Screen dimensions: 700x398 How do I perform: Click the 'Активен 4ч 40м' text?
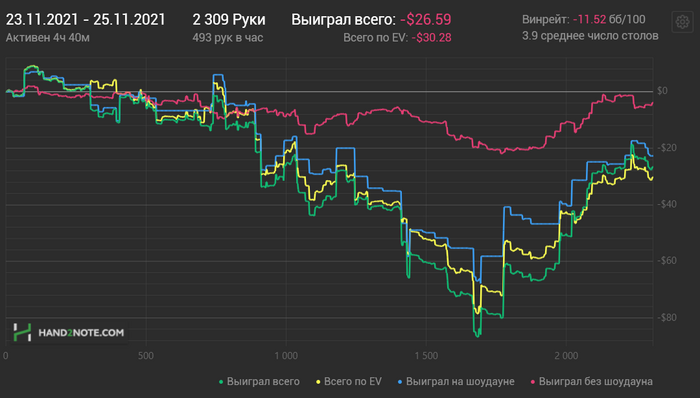point(48,37)
